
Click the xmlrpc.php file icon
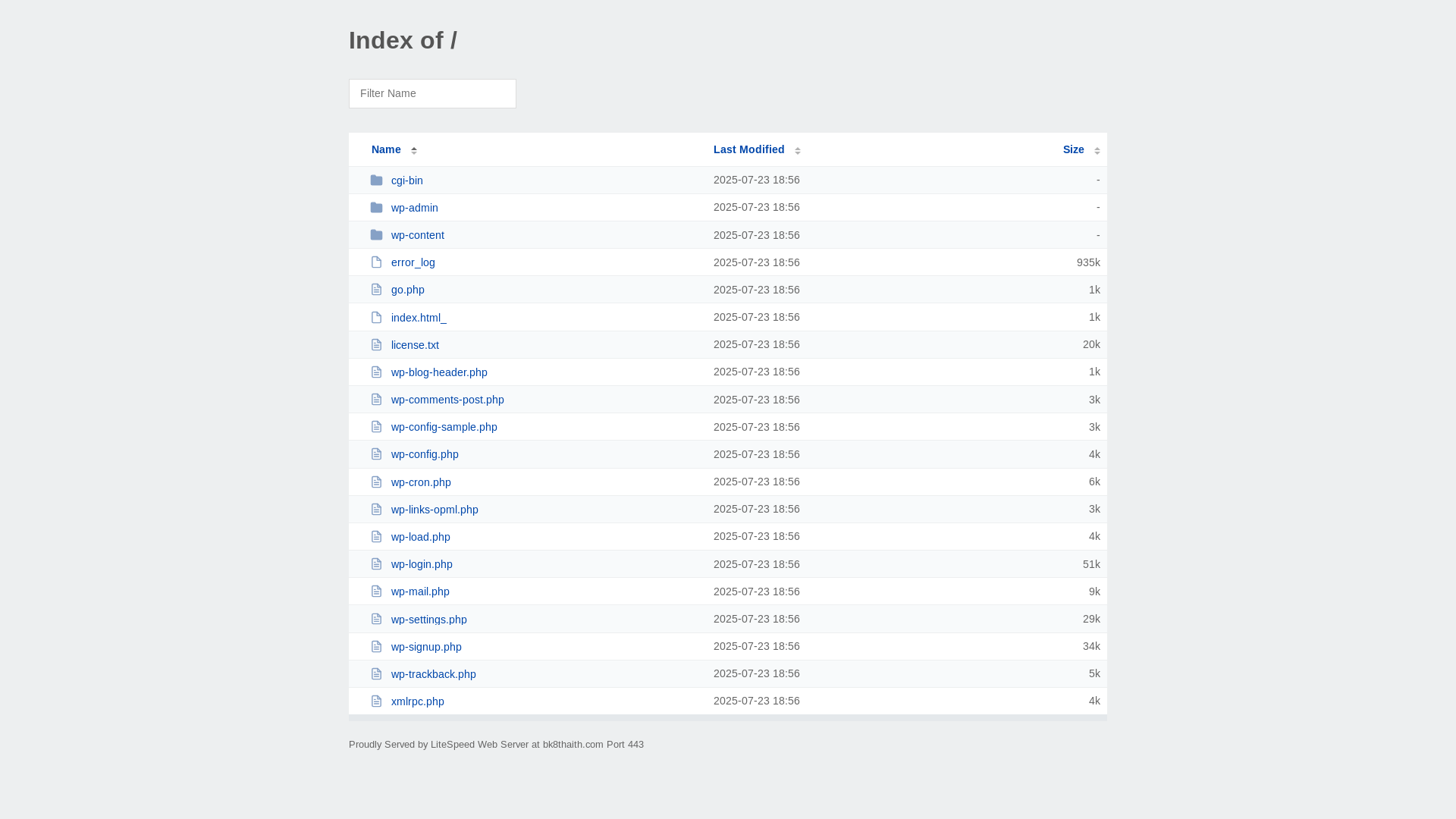376,701
